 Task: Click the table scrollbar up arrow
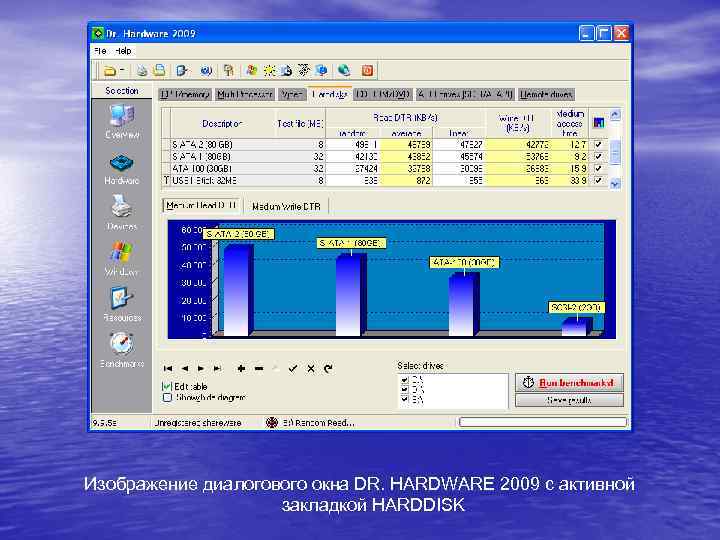pos(615,114)
